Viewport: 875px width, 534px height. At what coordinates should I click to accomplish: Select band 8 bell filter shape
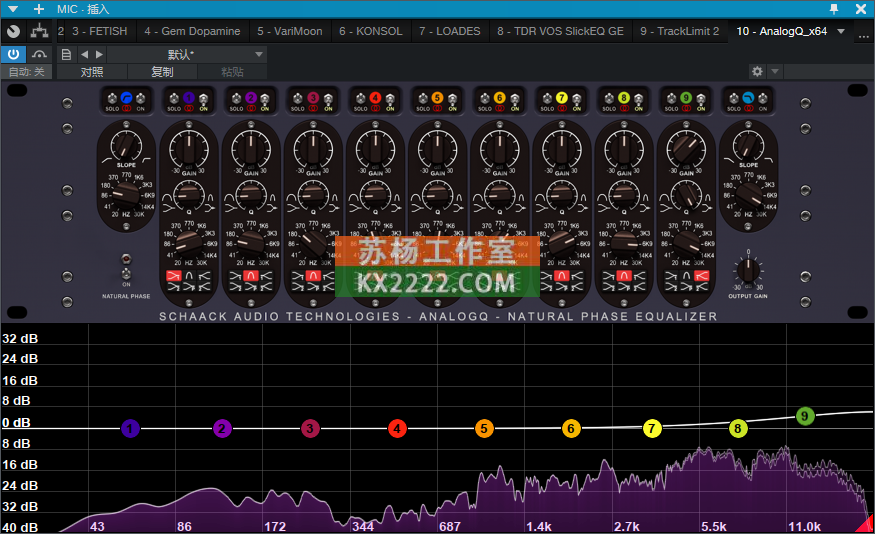pos(624,276)
